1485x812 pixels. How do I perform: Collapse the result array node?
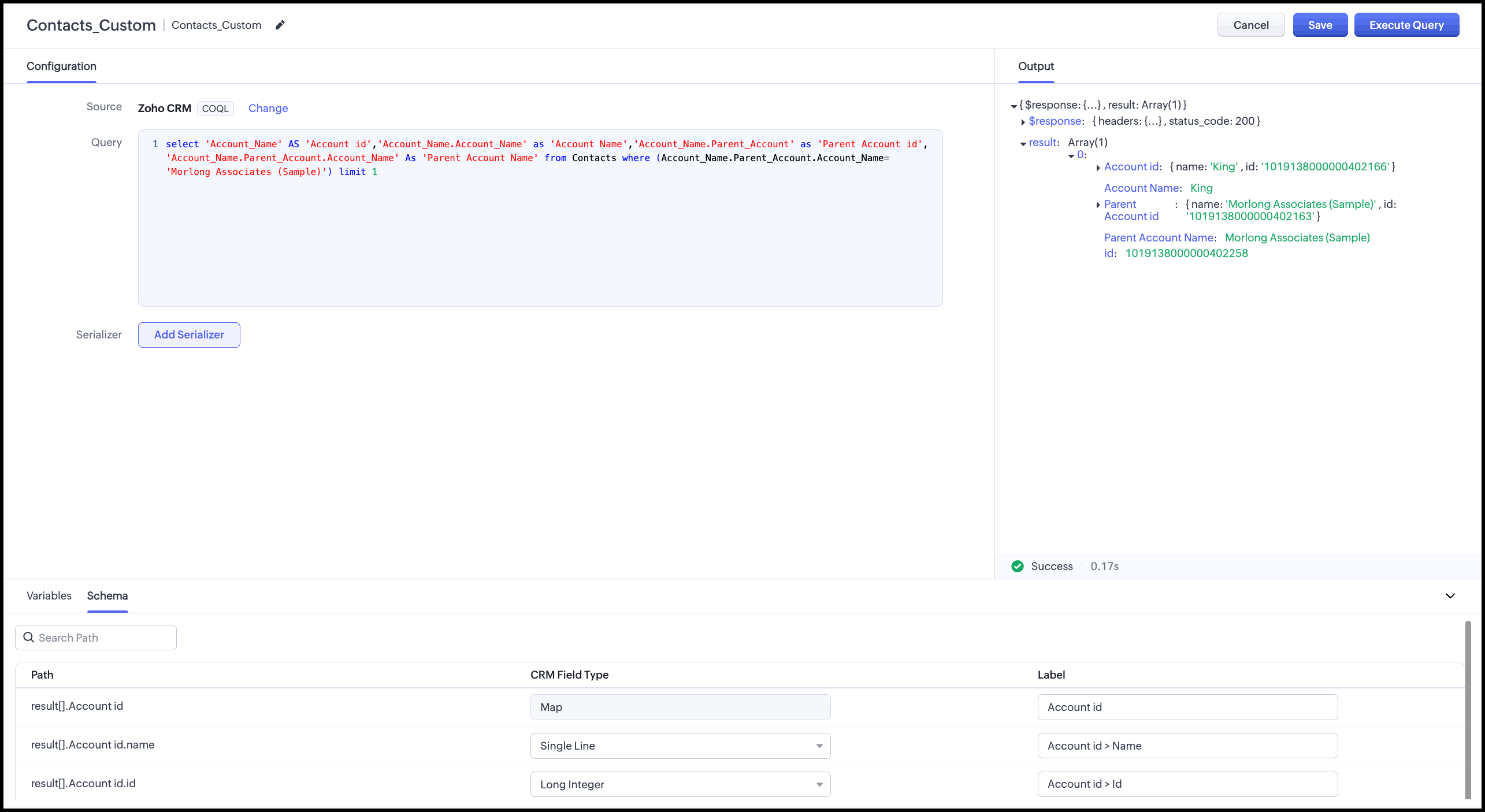(1023, 143)
